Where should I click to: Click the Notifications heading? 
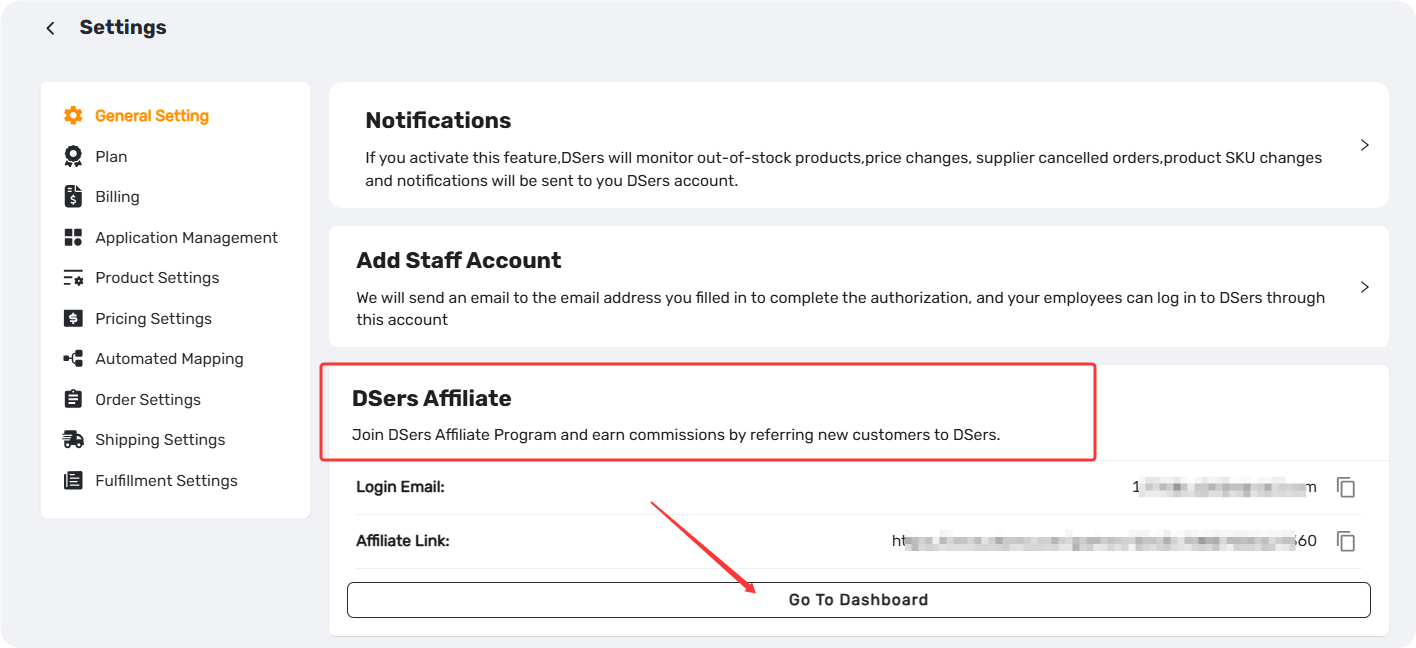438,120
